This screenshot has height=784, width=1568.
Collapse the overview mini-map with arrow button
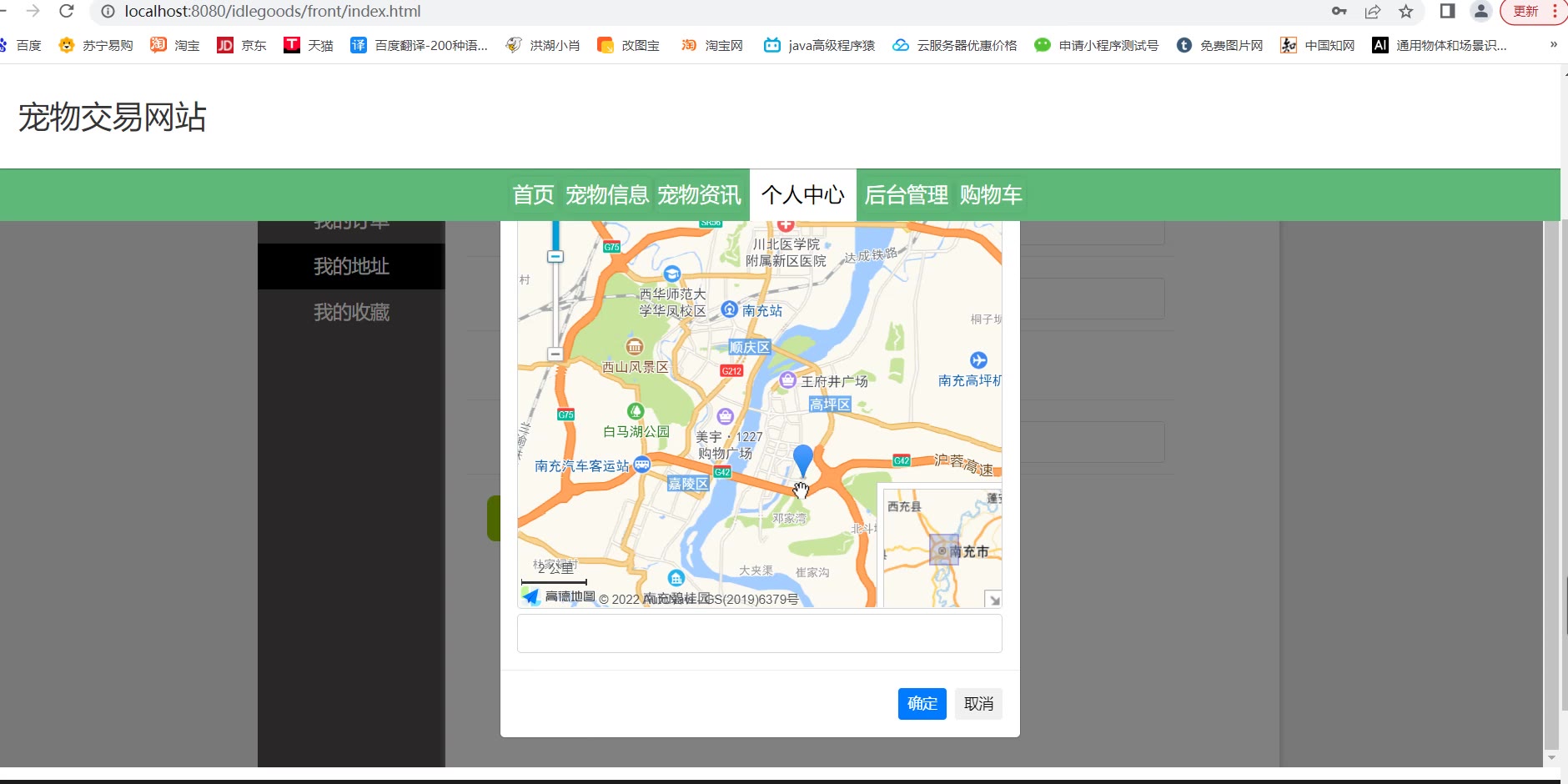tap(993, 599)
